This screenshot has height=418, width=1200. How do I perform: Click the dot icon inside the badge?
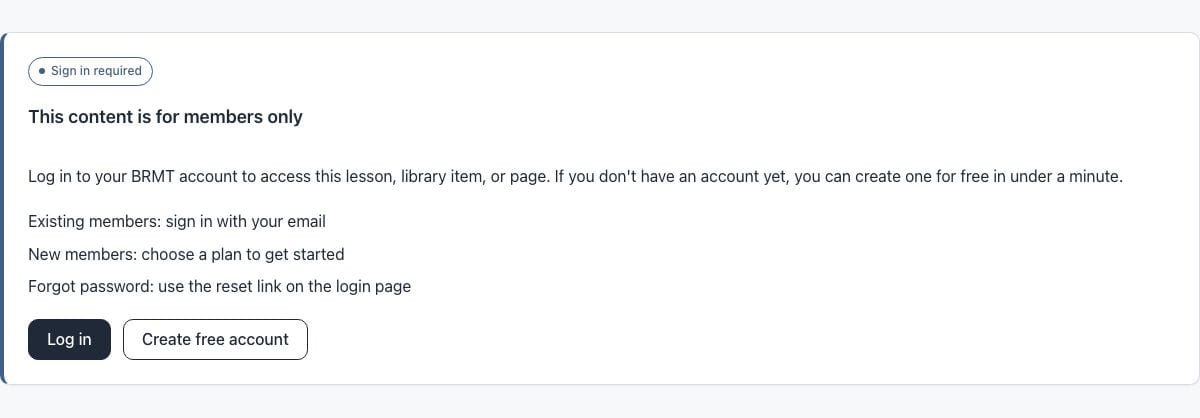(42, 71)
